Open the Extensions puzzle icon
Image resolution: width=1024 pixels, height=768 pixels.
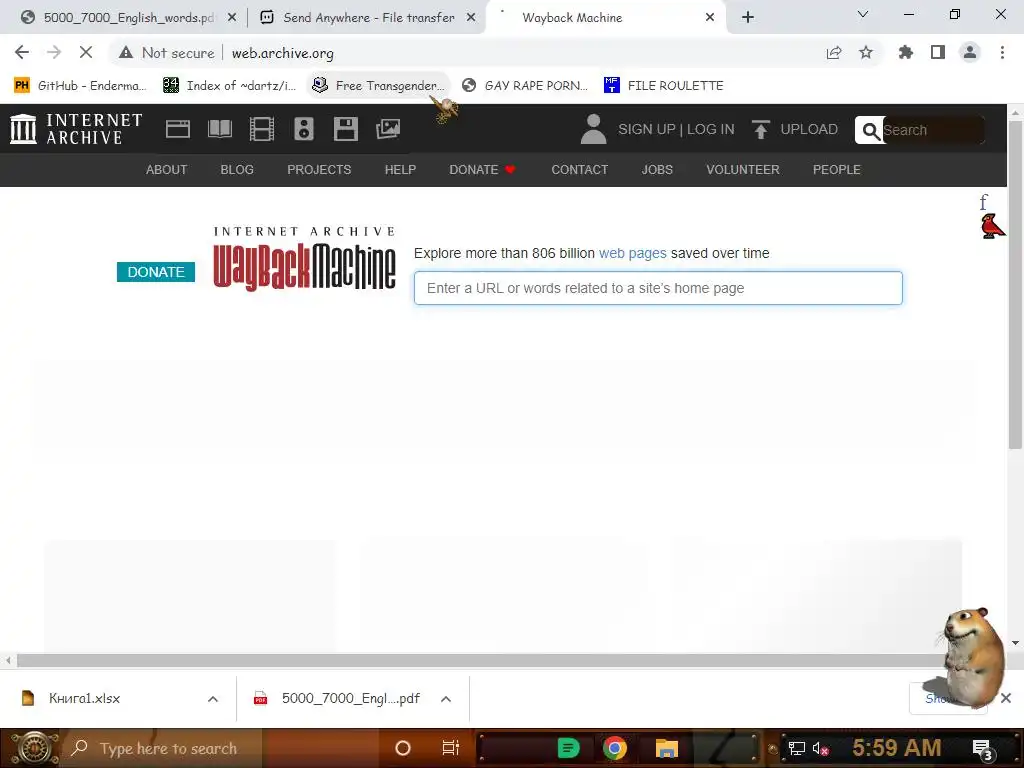tap(906, 52)
